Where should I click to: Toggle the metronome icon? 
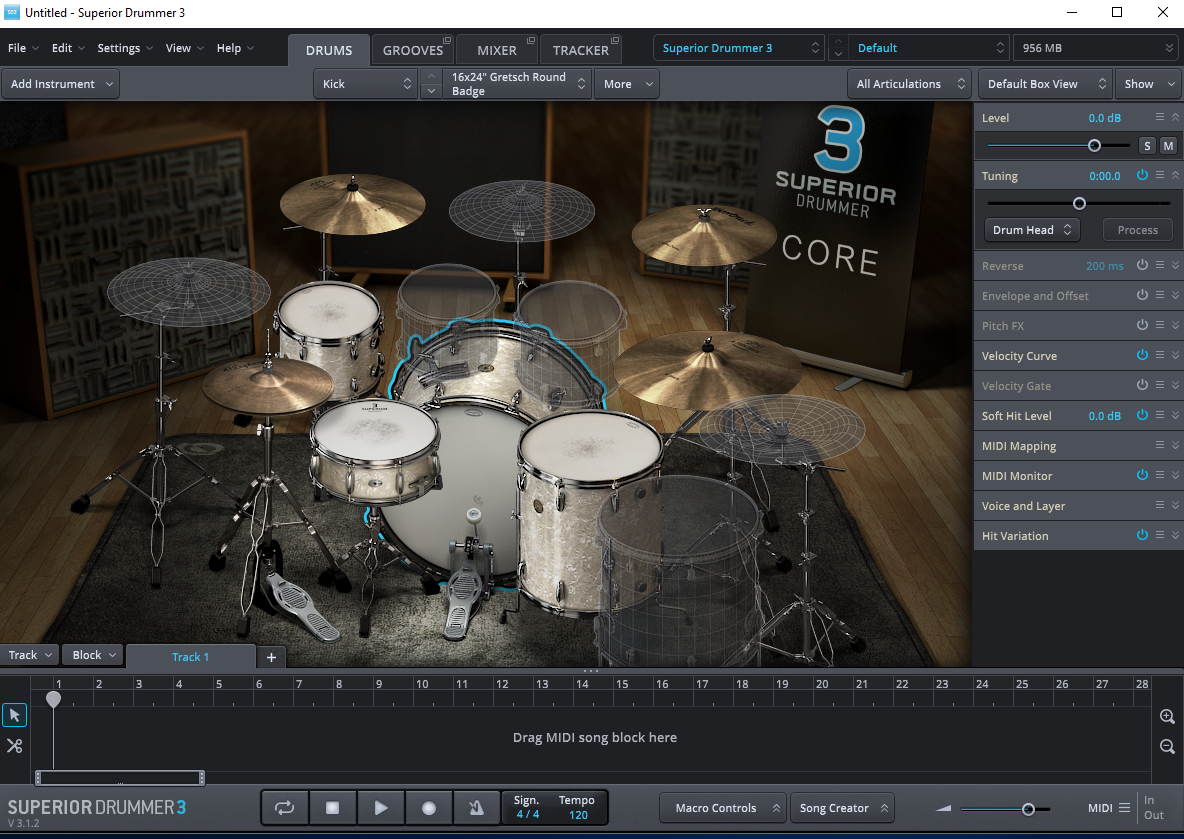(476, 808)
